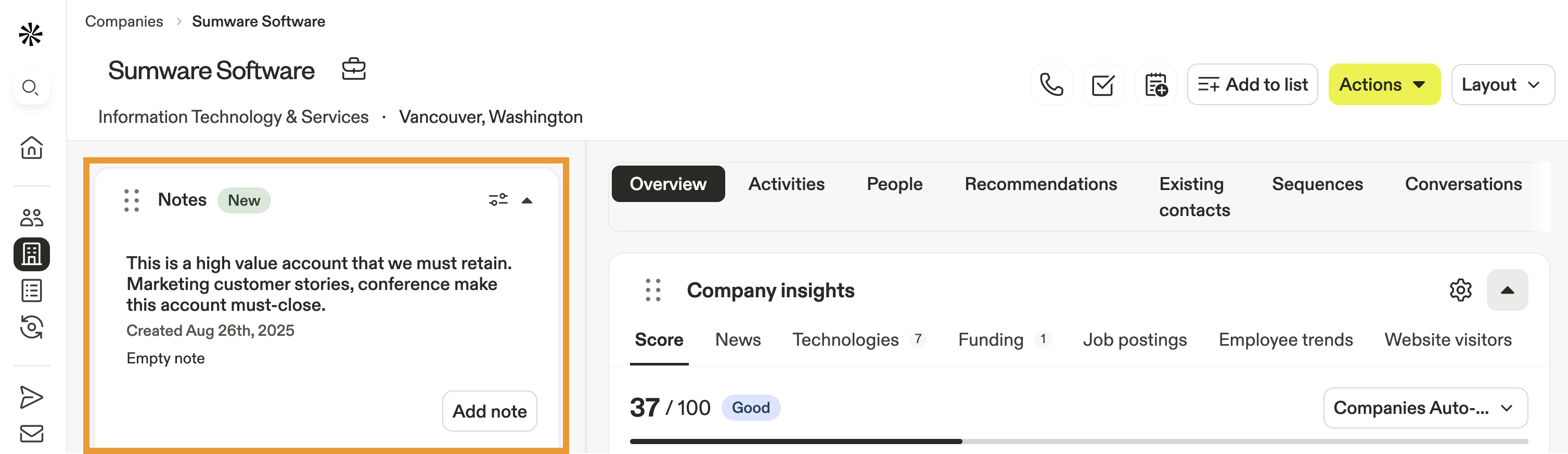Go to Home via sidebar icon
The width and height of the screenshot is (1568, 454).
[31, 147]
